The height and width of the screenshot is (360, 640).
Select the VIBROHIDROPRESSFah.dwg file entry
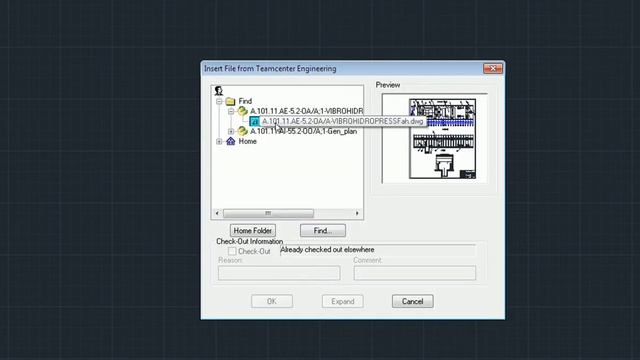click(342, 121)
